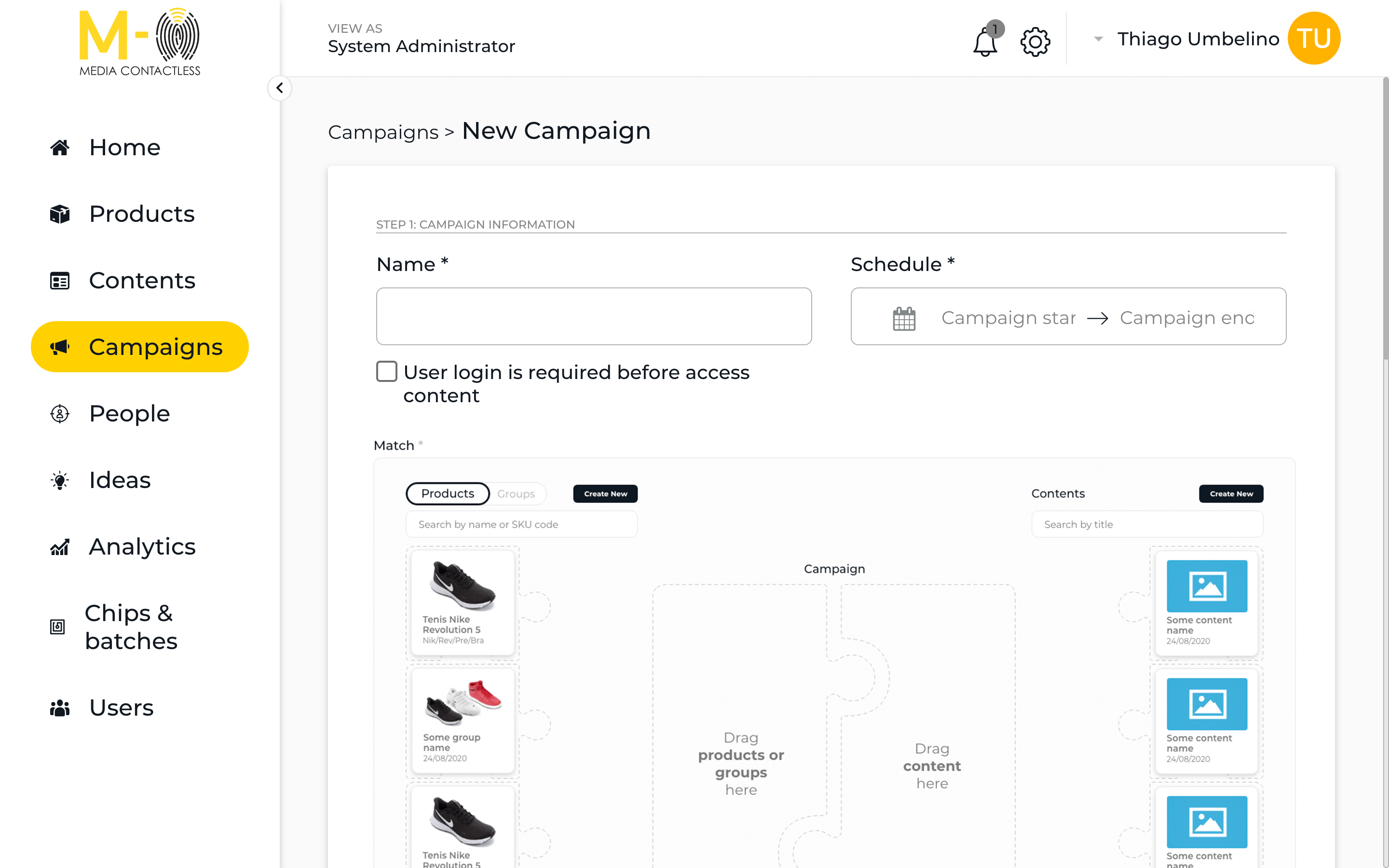Click the Campaigns megaphone icon
Viewport: 1389px width, 868px height.
click(x=60, y=347)
